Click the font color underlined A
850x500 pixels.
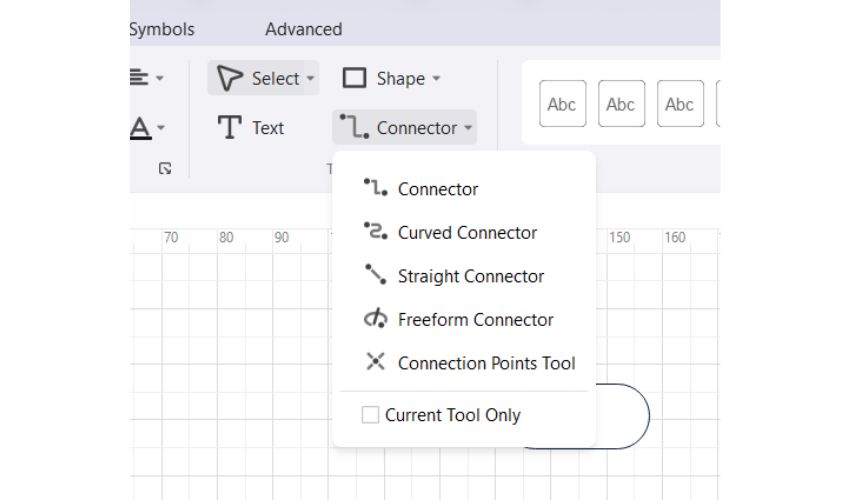pos(141,128)
